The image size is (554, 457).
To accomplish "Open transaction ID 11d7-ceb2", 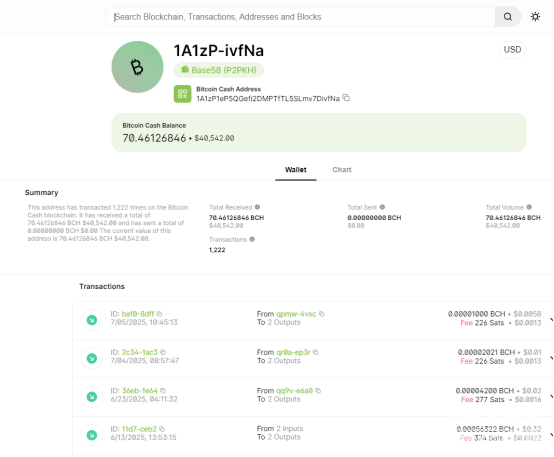I will coord(139,429).
